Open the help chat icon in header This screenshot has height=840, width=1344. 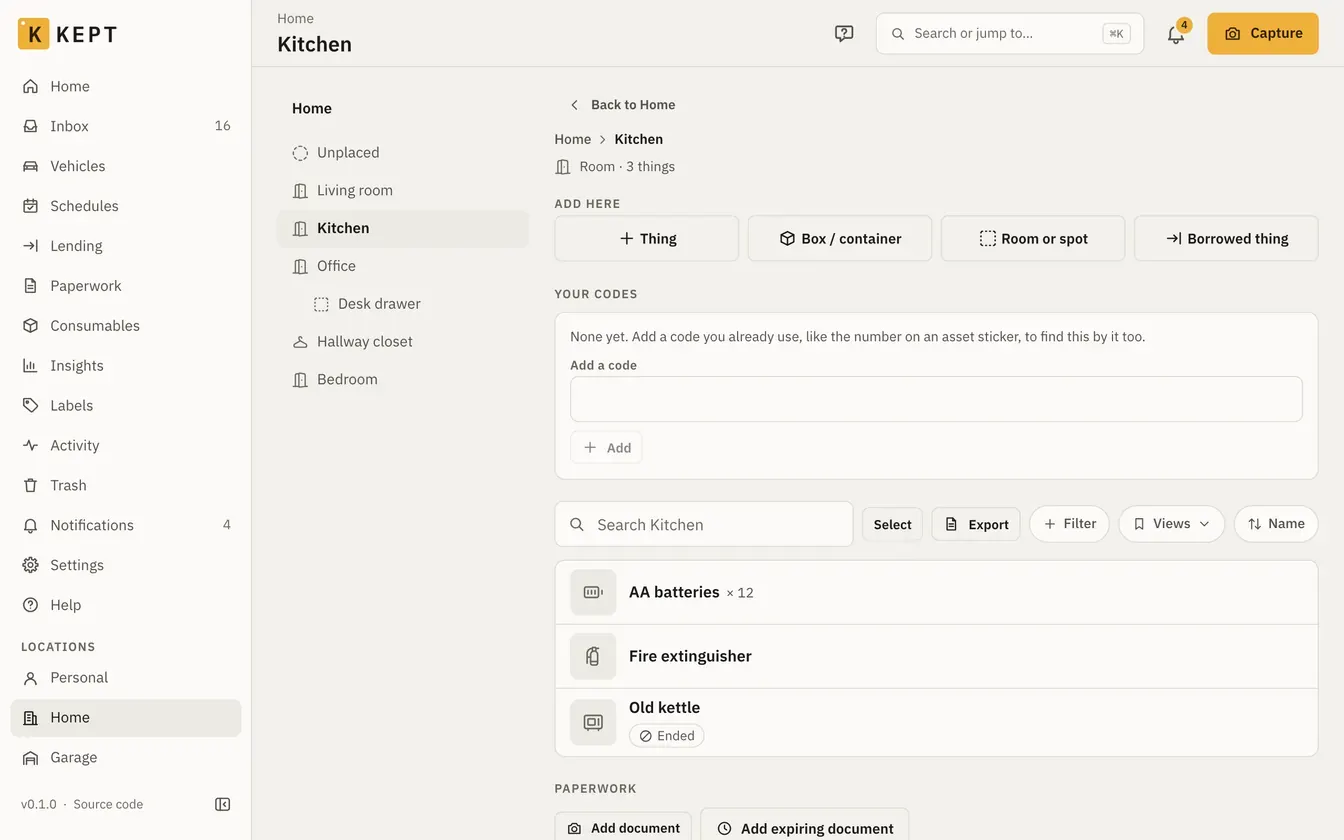pos(844,34)
